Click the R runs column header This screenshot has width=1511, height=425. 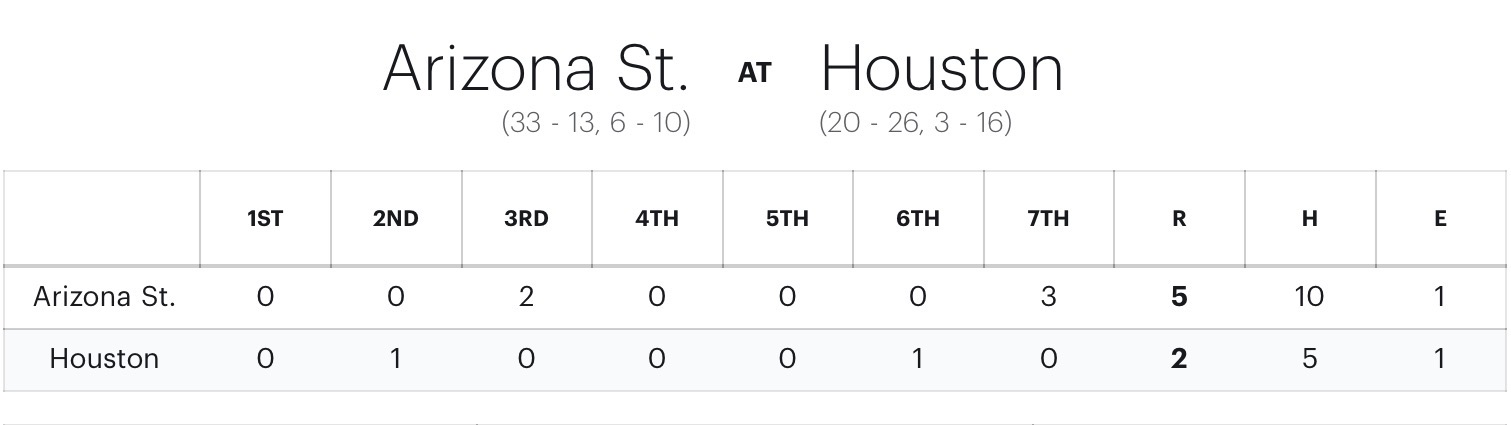1179,219
